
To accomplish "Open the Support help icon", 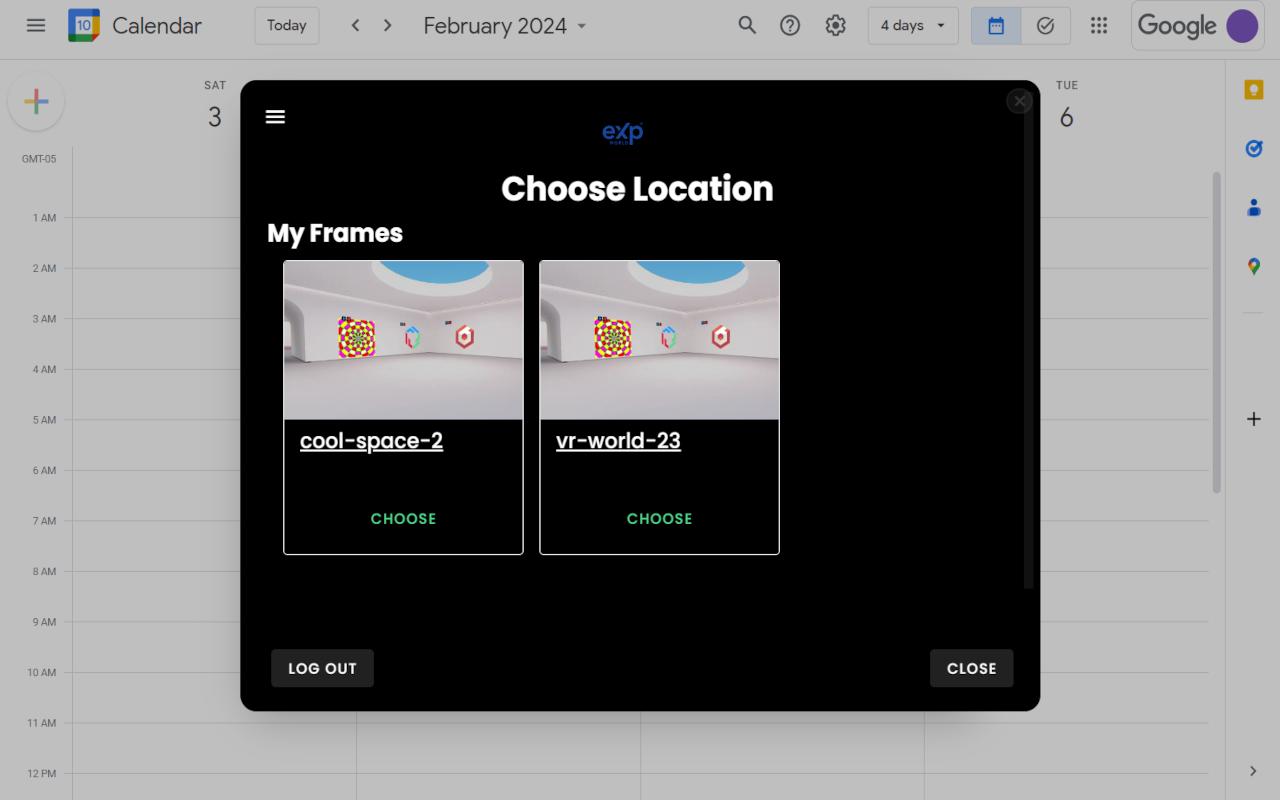I will tap(790, 26).
